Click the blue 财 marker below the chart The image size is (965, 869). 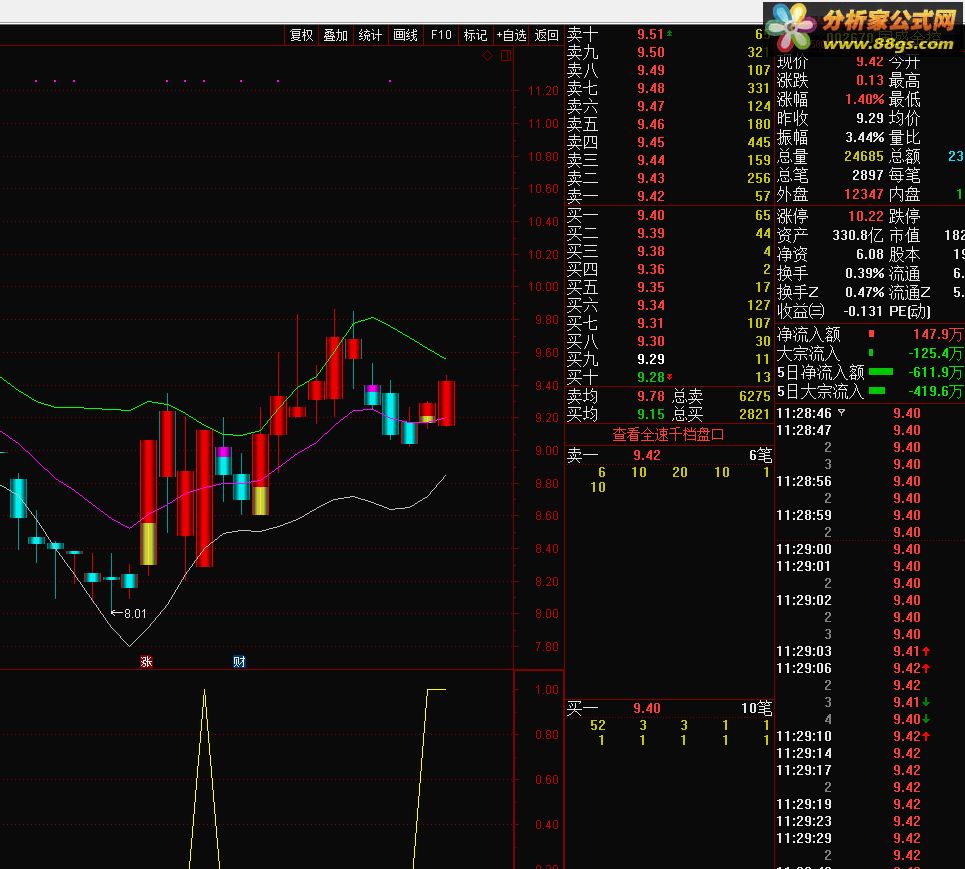click(x=239, y=662)
